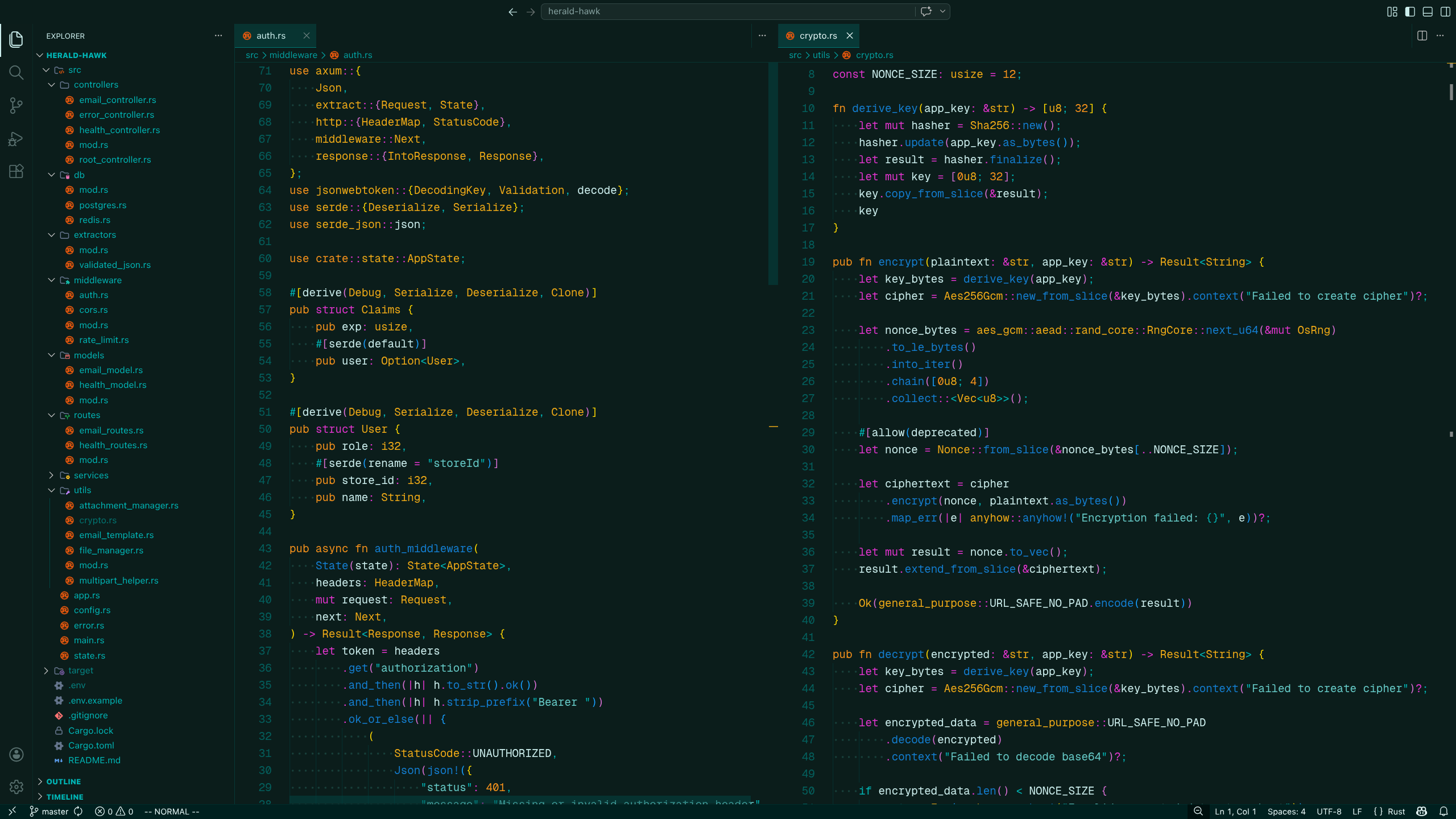Open README.md file

[x=94, y=760]
